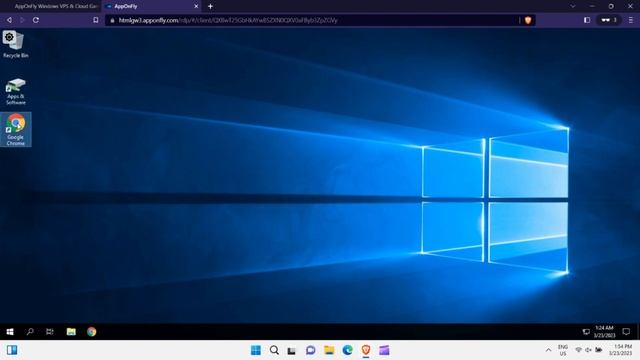640x360 pixels.
Task: Expand the tab search dropdown arrow
Action: [573, 7]
